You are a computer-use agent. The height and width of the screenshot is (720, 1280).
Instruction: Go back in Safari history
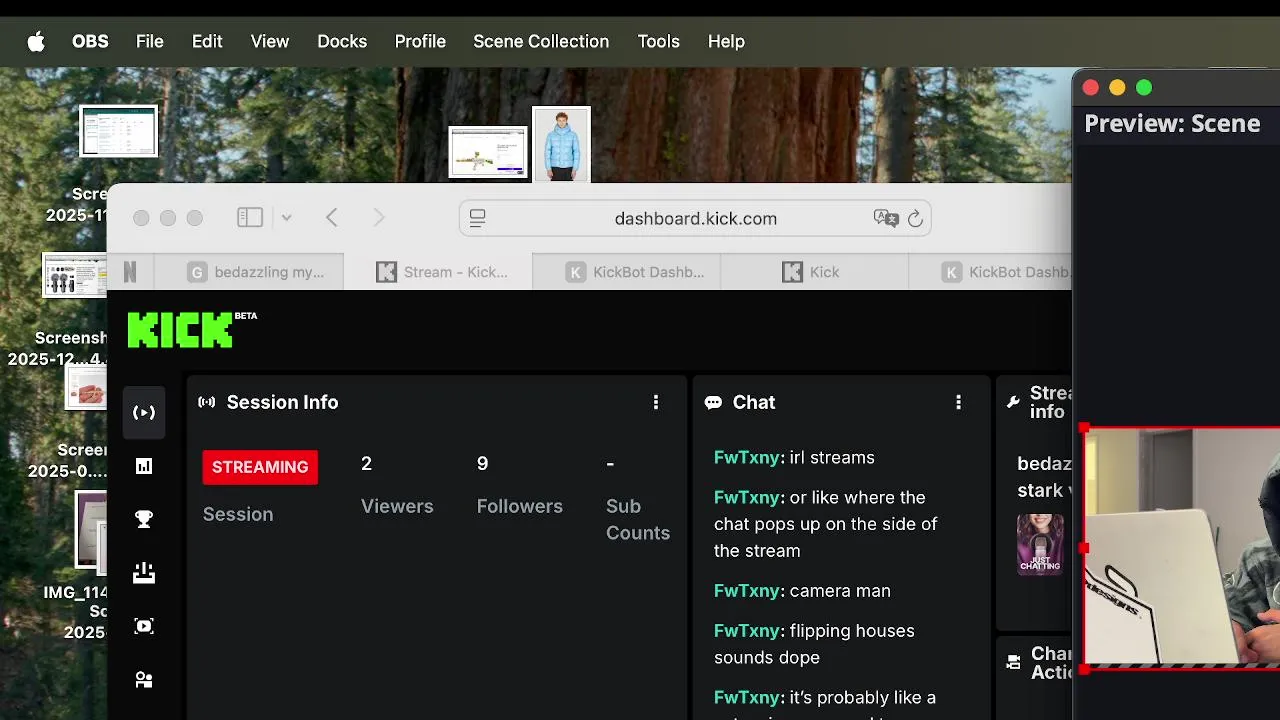[332, 218]
